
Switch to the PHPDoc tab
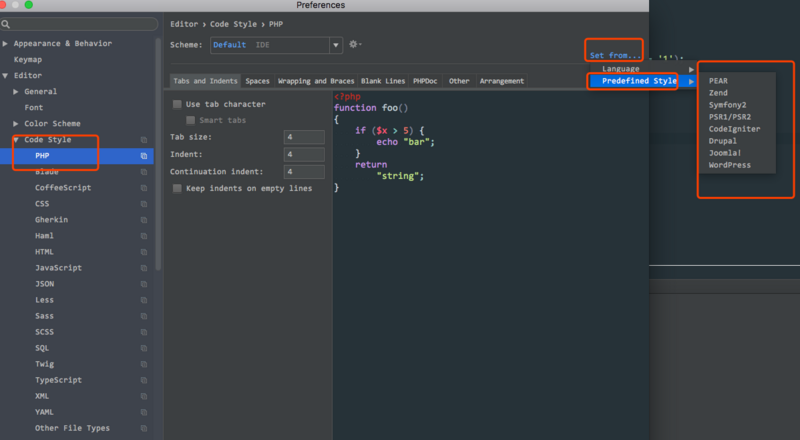point(425,81)
